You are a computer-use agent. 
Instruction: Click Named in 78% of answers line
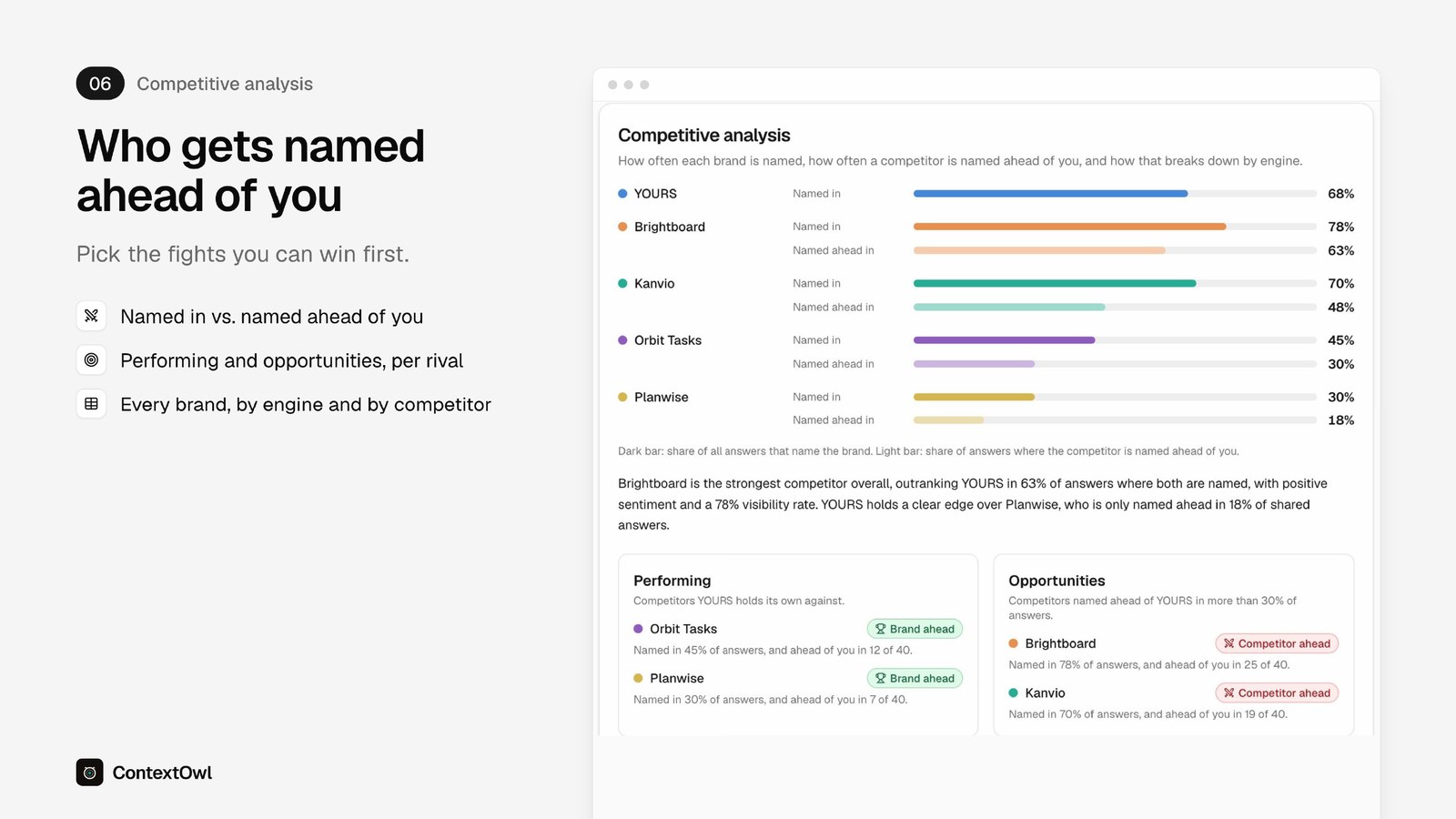click(x=1148, y=665)
